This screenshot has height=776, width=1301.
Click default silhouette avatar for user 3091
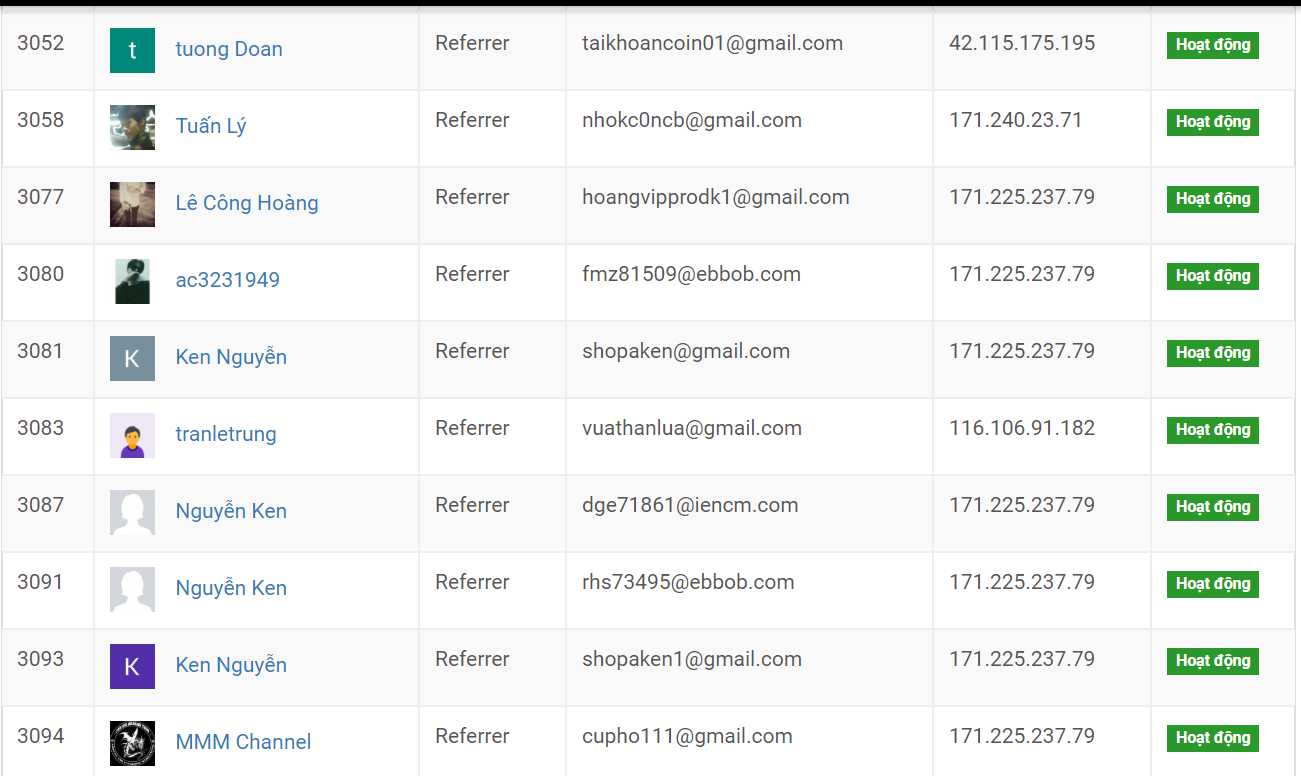coord(132,589)
